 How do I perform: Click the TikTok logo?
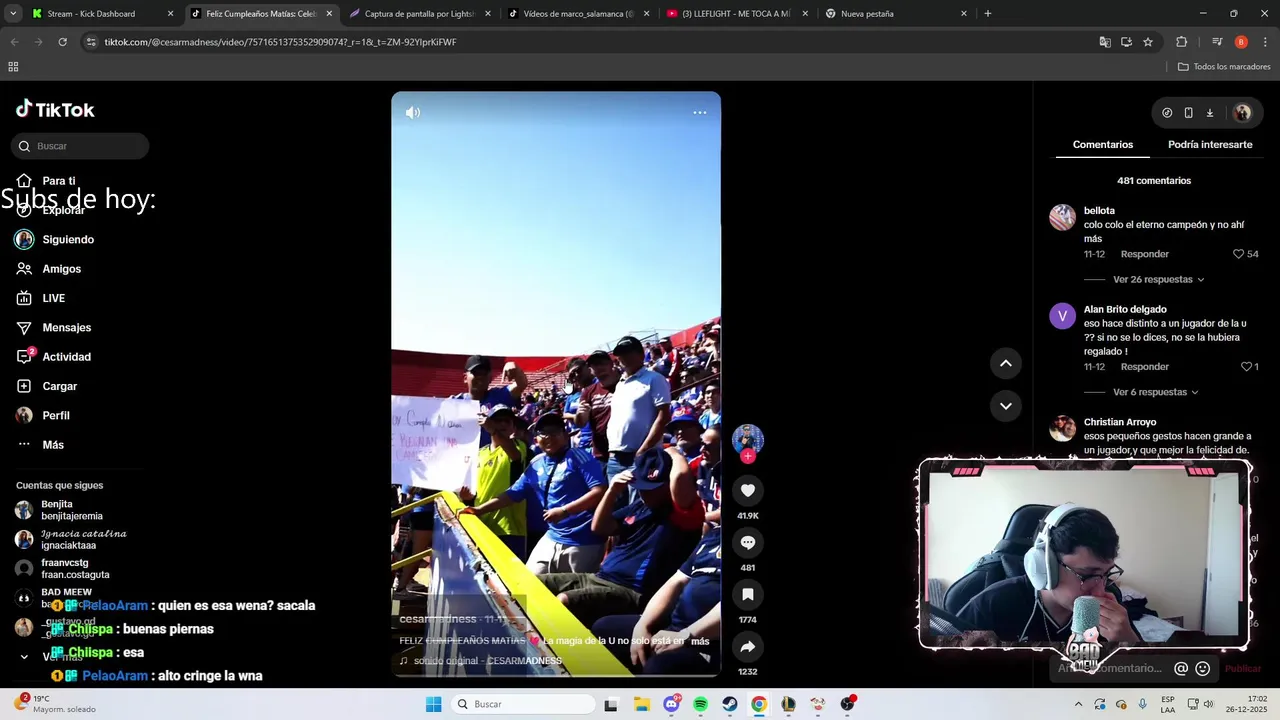point(55,110)
